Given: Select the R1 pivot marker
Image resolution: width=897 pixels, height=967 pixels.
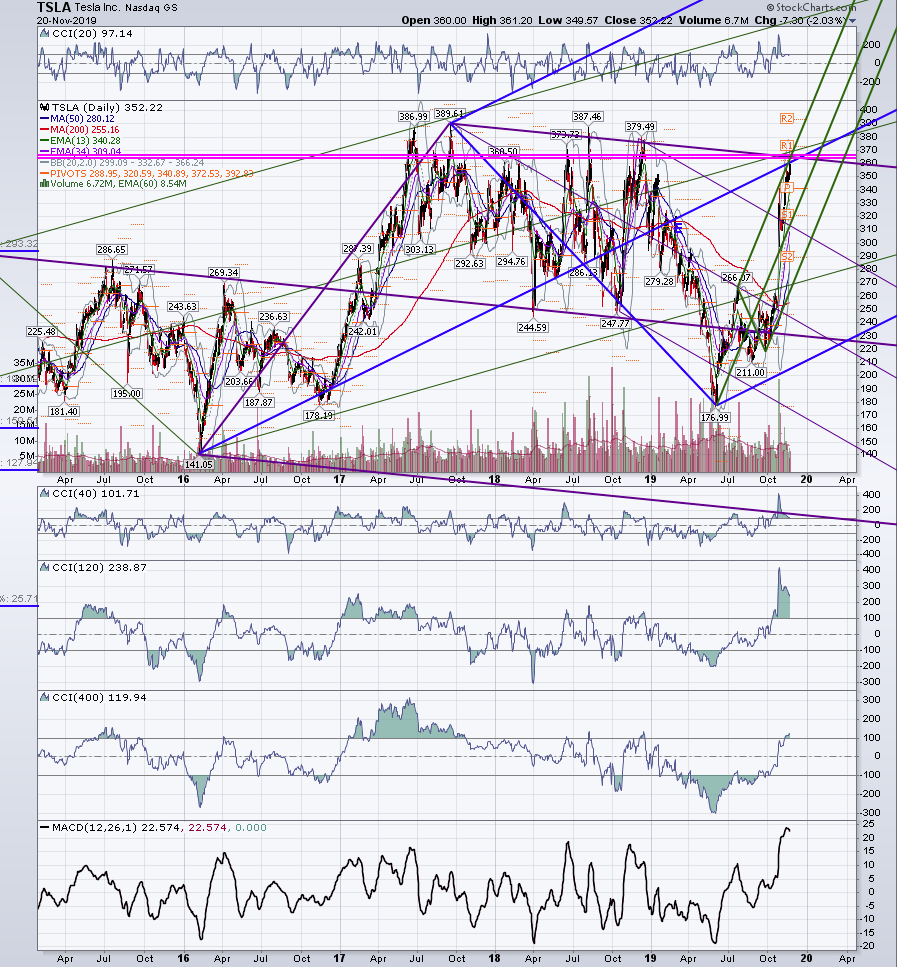Looking at the screenshot, I should tap(787, 146).
